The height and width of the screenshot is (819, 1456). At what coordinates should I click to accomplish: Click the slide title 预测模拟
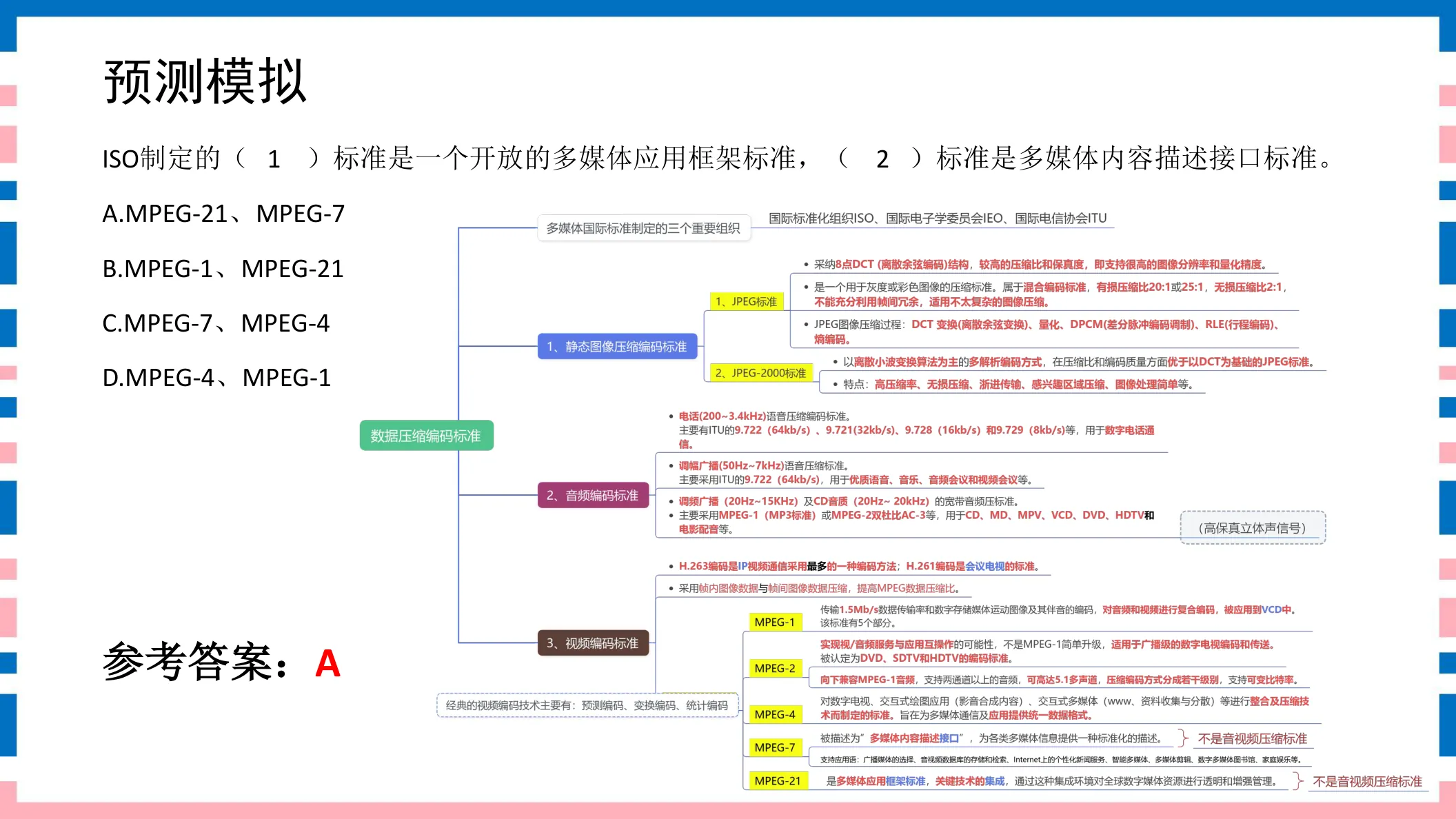pos(205,81)
